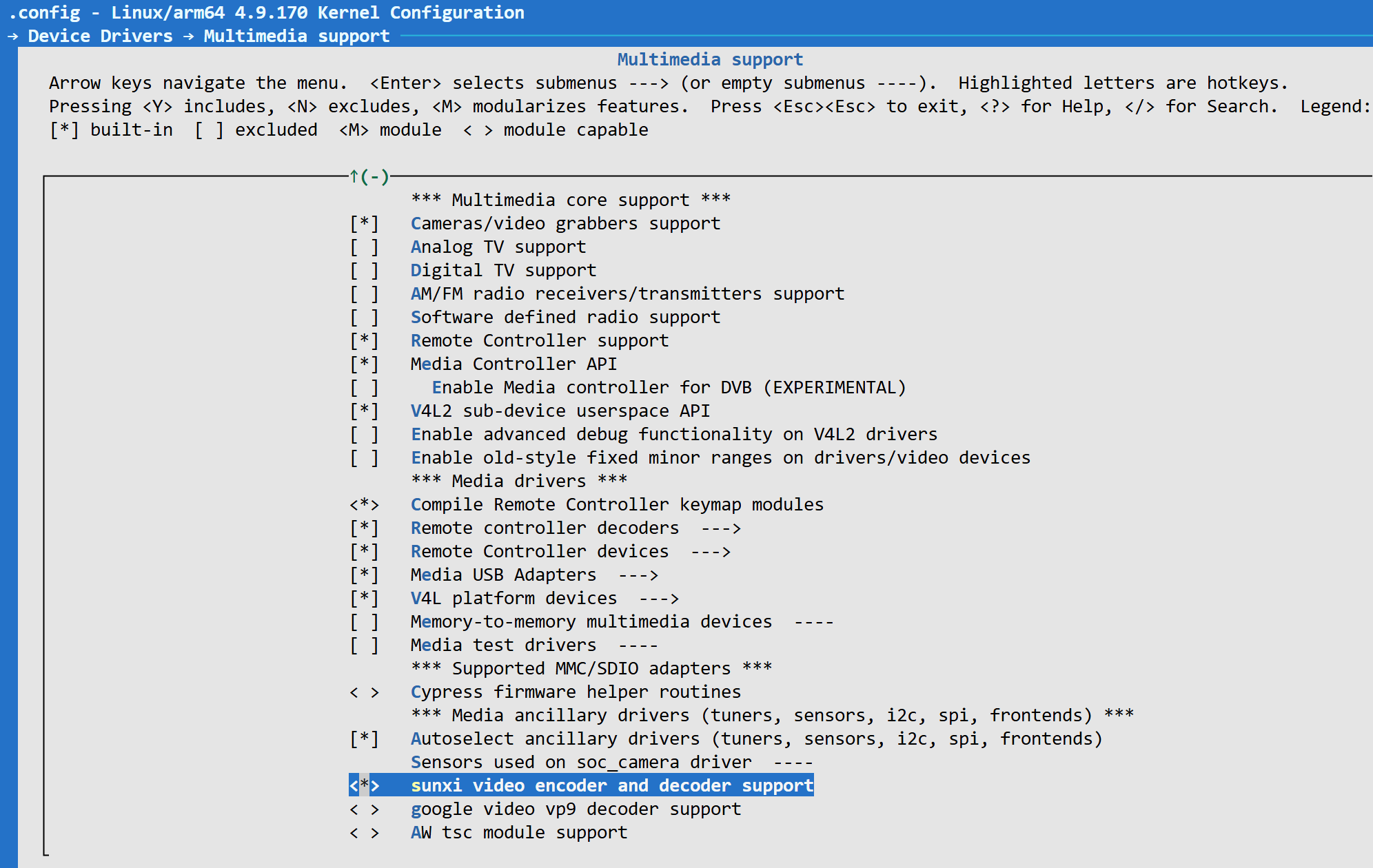Image resolution: width=1373 pixels, height=868 pixels.
Task: Toggle google video vp9 decoder module state
Action: click(364, 809)
